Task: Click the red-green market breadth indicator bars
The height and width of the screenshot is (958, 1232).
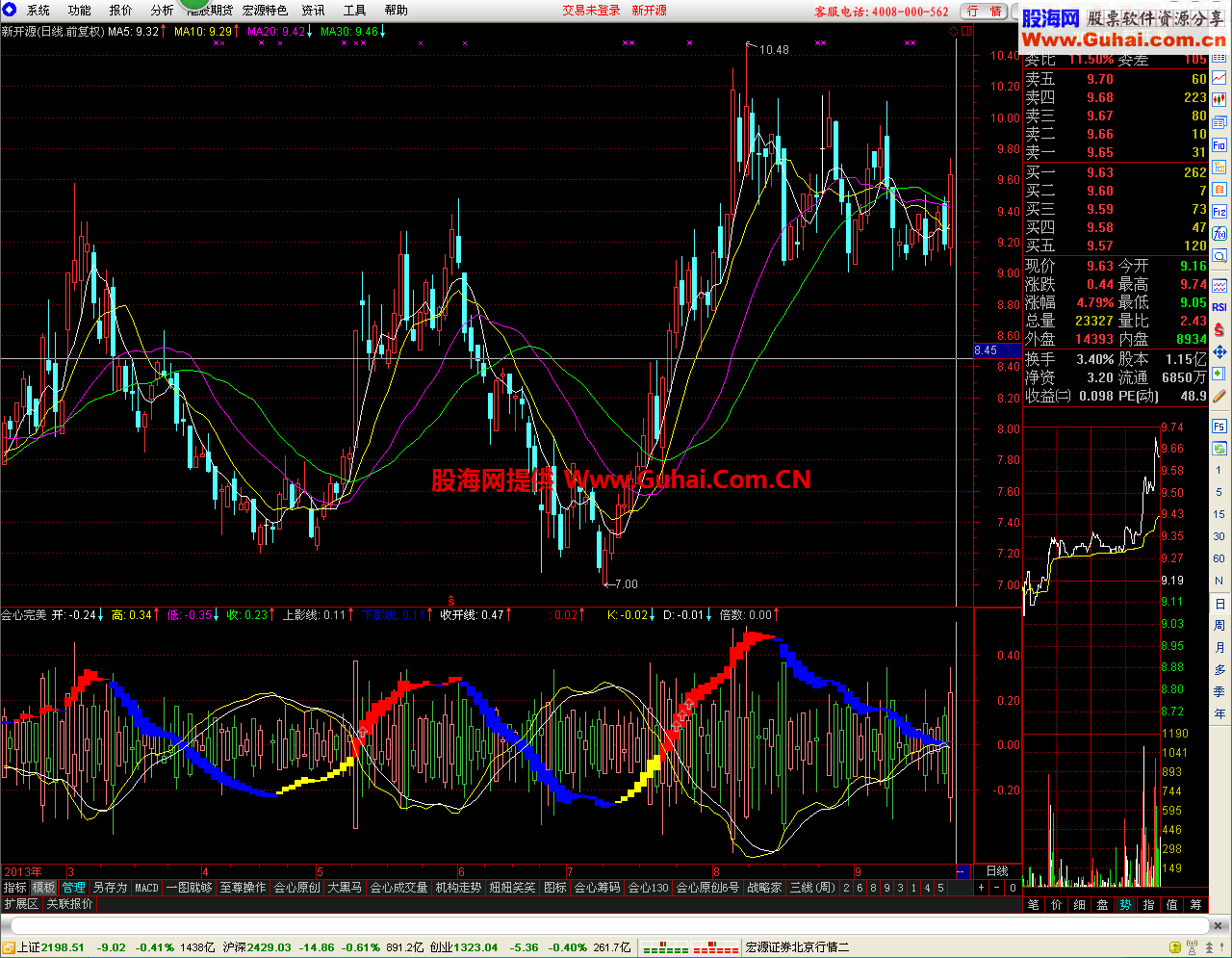Action: pos(690,948)
